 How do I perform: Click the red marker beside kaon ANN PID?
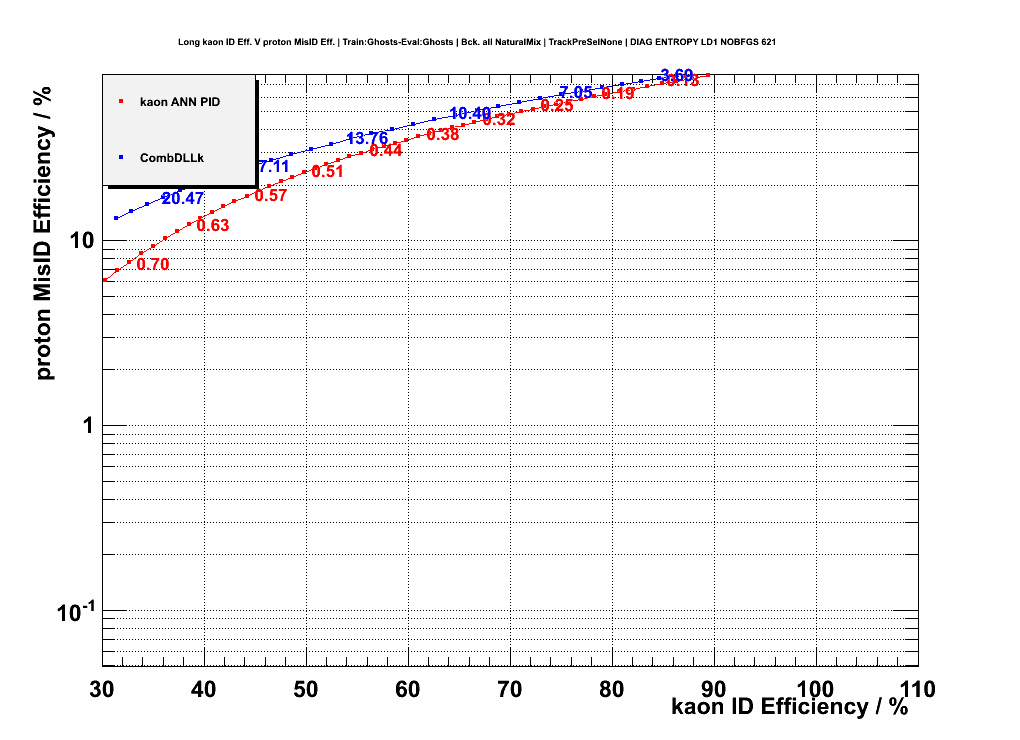point(121,101)
